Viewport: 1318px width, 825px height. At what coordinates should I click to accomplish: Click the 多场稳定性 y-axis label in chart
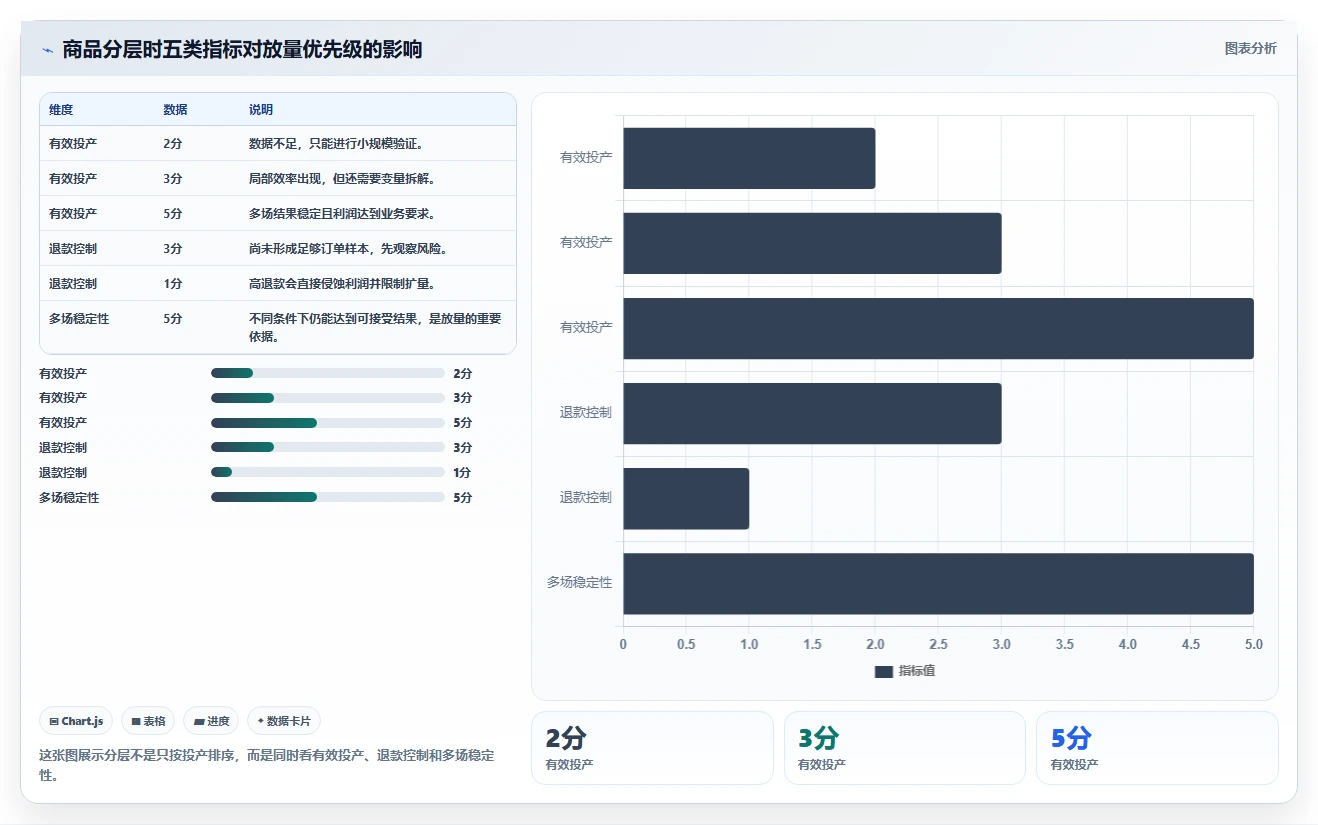579,583
